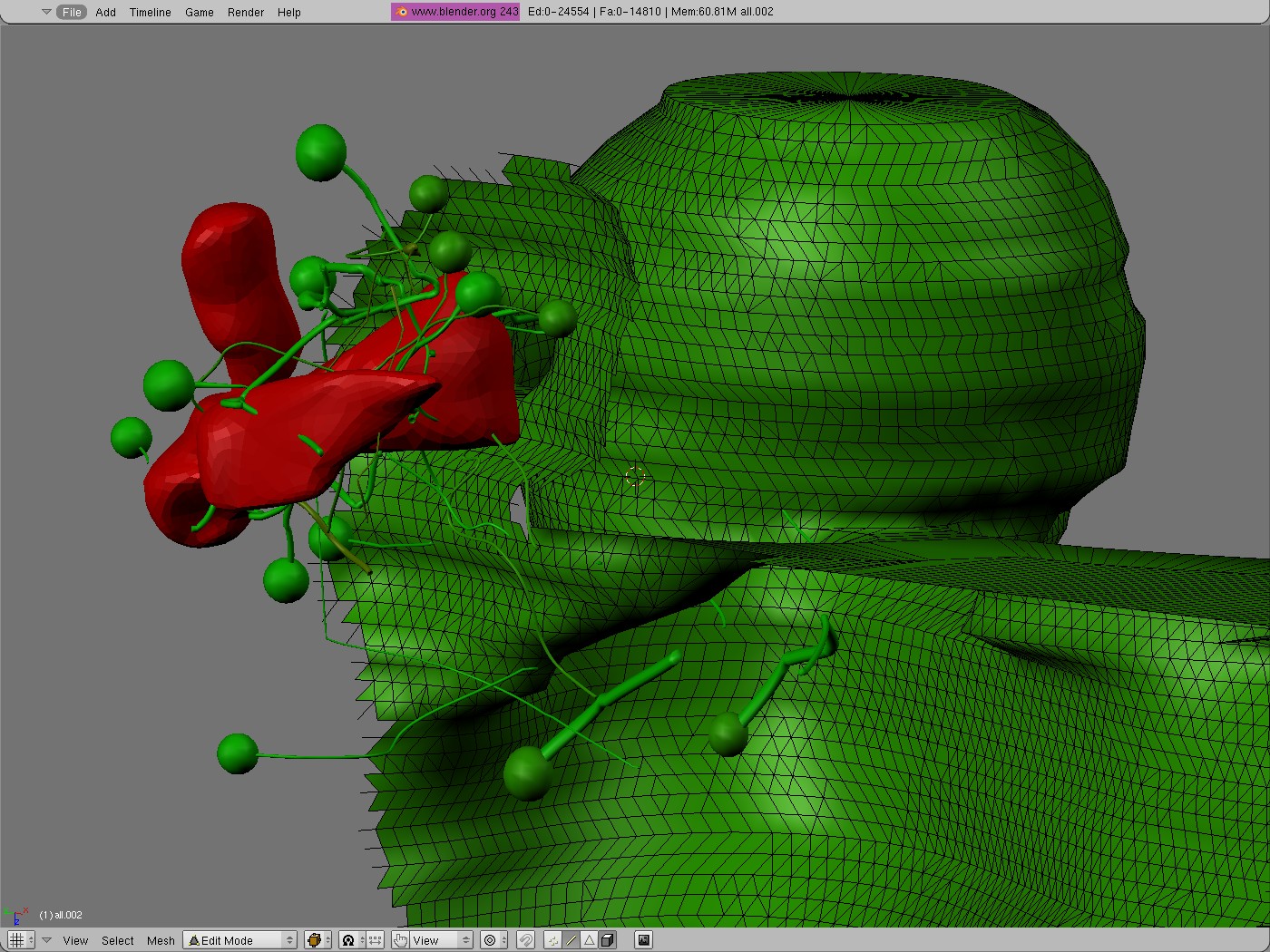
Task: Open the www.blender.org 243 link
Action: tap(455, 12)
